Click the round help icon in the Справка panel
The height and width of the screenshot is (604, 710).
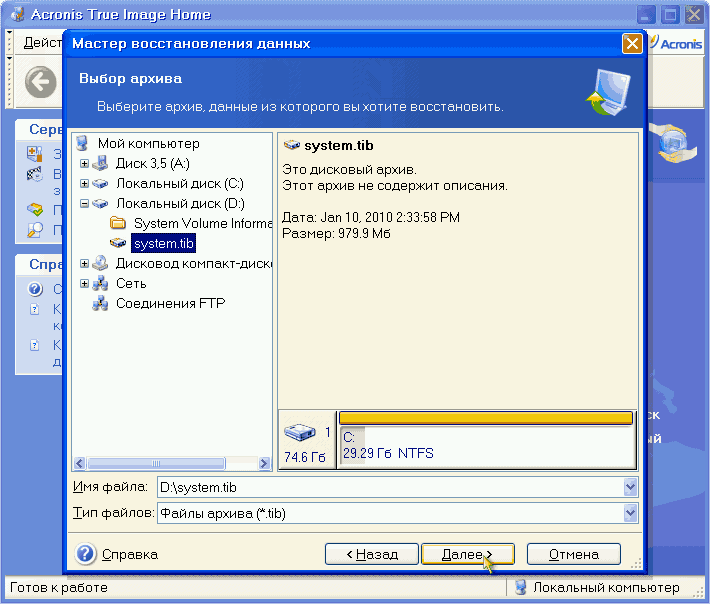click(x=35, y=289)
